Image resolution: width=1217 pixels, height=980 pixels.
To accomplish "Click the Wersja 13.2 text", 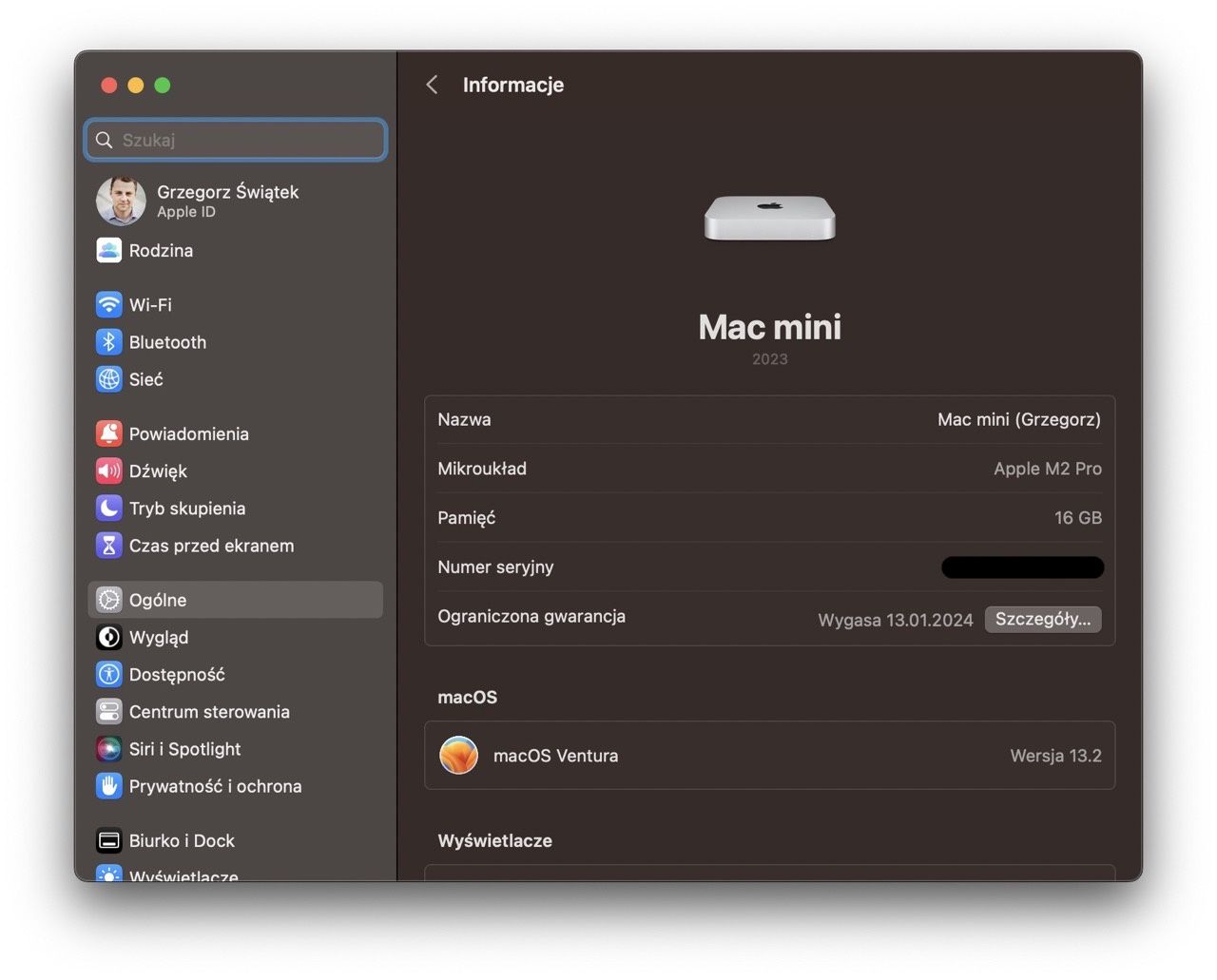I will pyautogui.click(x=1055, y=756).
